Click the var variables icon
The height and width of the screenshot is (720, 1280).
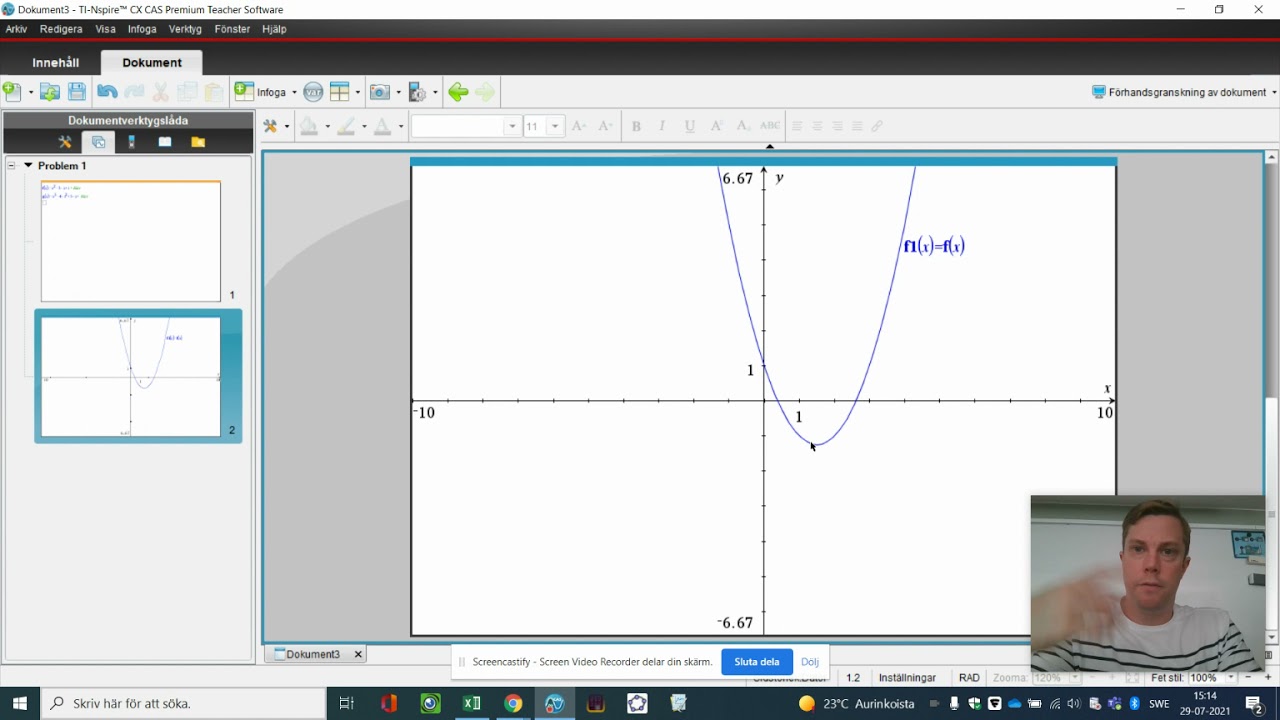[313, 92]
